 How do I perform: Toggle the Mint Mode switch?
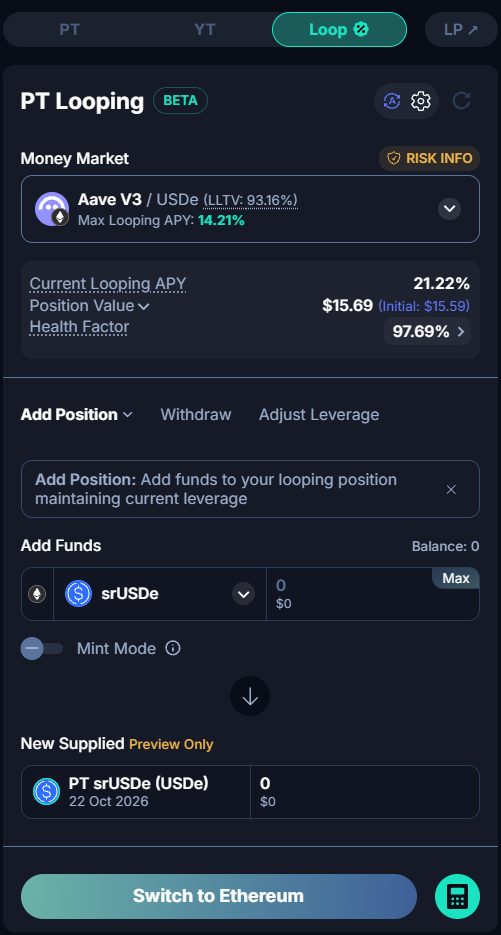tap(42, 648)
